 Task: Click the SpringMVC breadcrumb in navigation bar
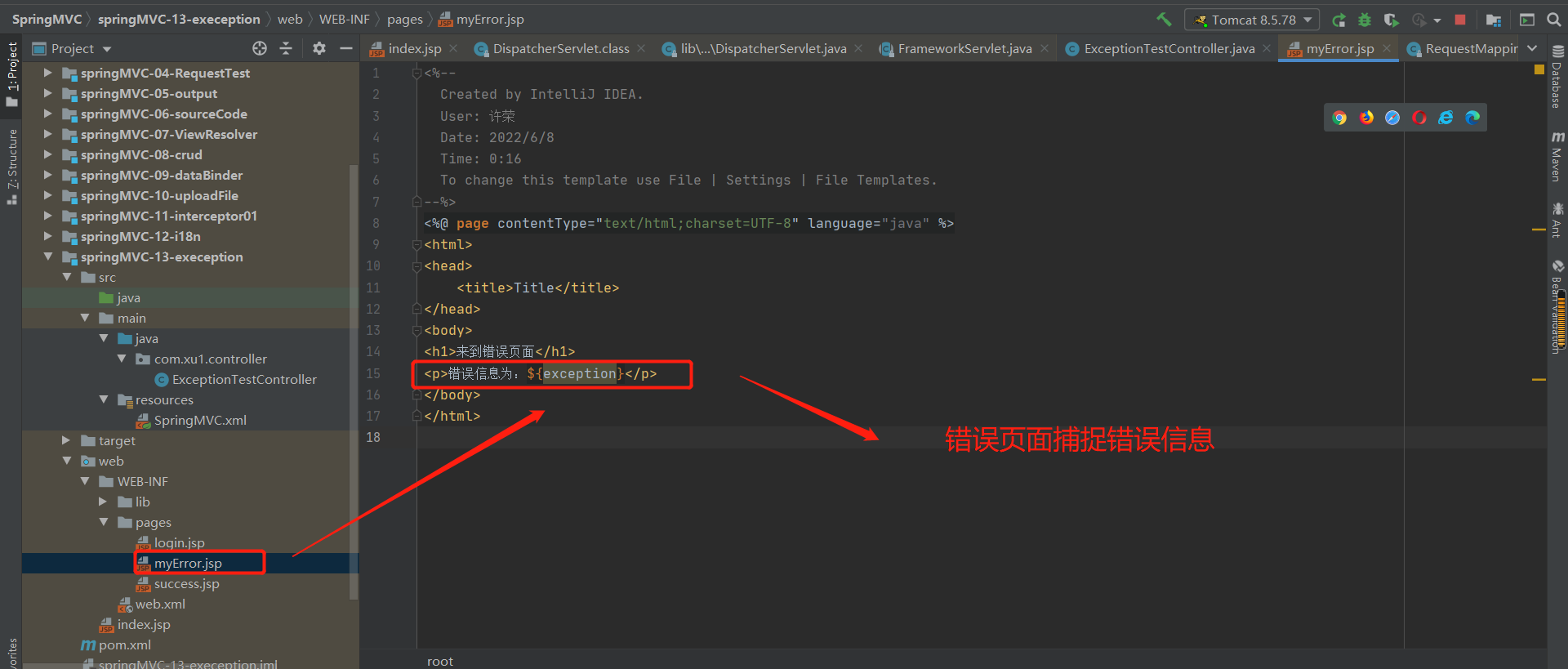tap(47, 20)
